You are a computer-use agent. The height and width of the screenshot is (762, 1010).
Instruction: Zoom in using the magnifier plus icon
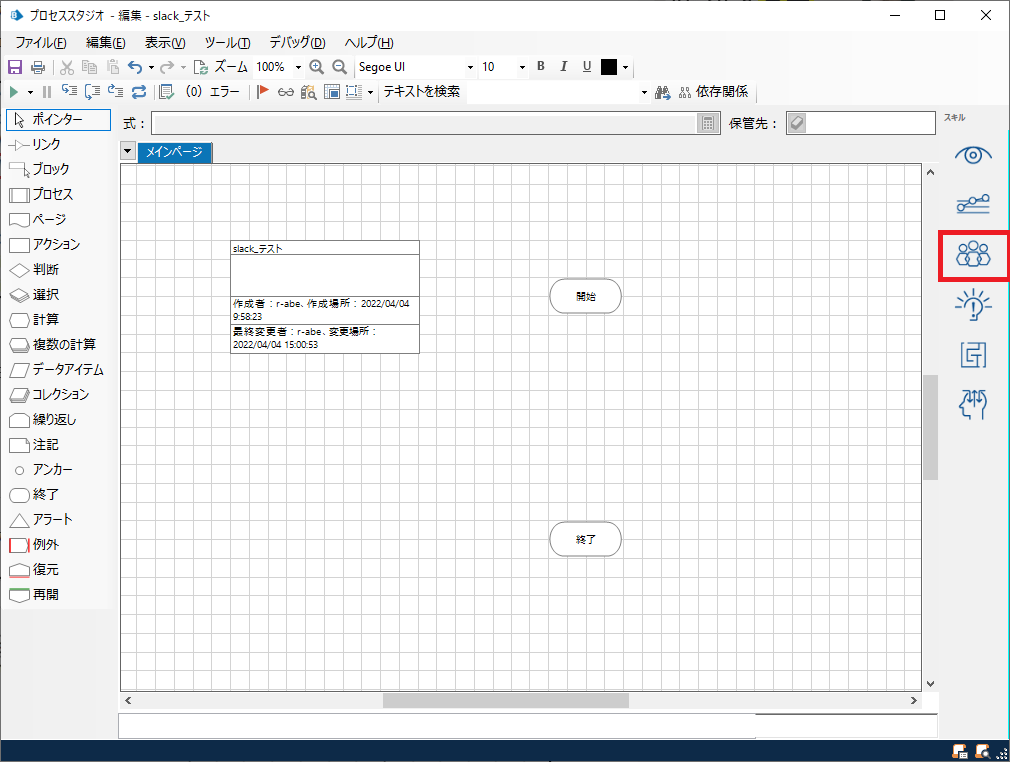pyautogui.click(x=318, y=66)
